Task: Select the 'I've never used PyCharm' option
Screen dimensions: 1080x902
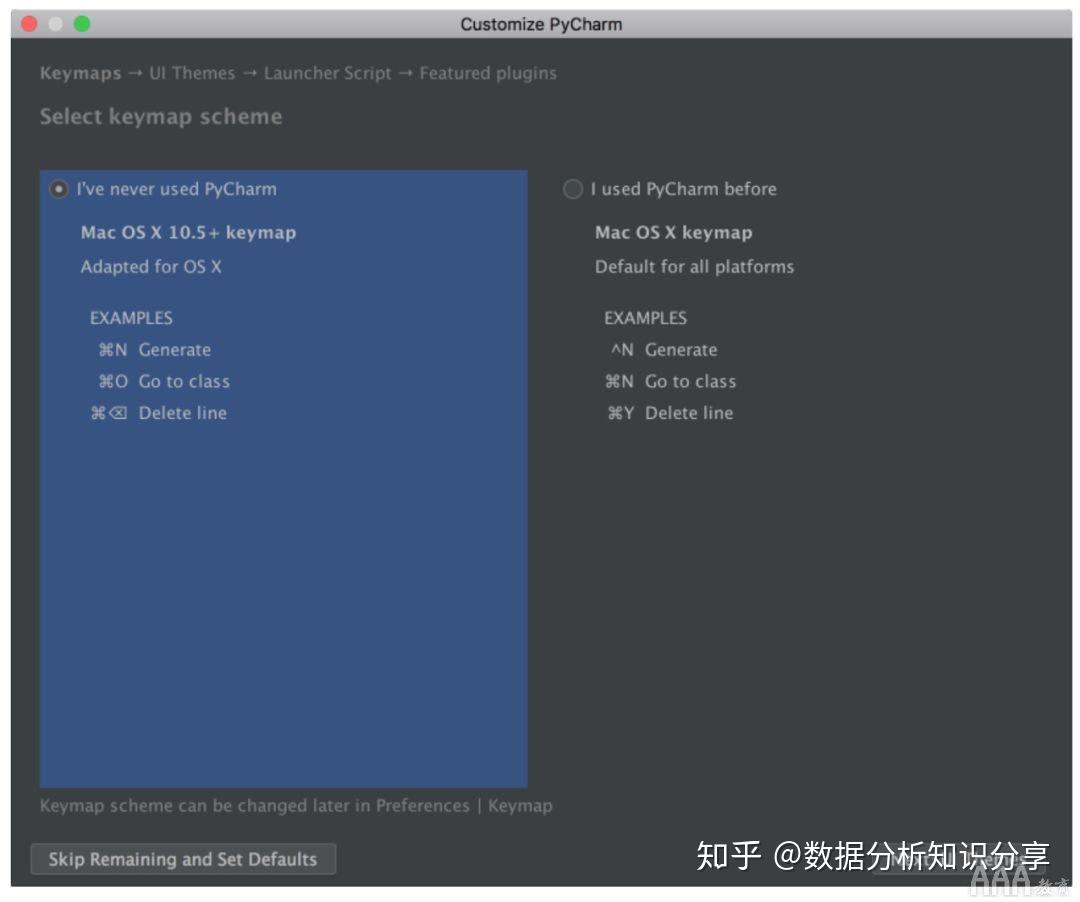Action: (59, 189)
